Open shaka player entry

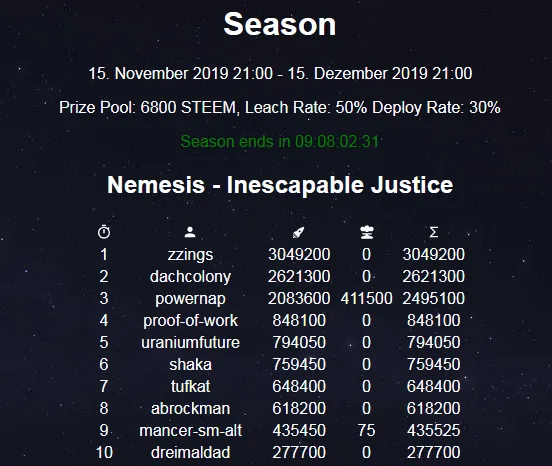click(190, 365)
